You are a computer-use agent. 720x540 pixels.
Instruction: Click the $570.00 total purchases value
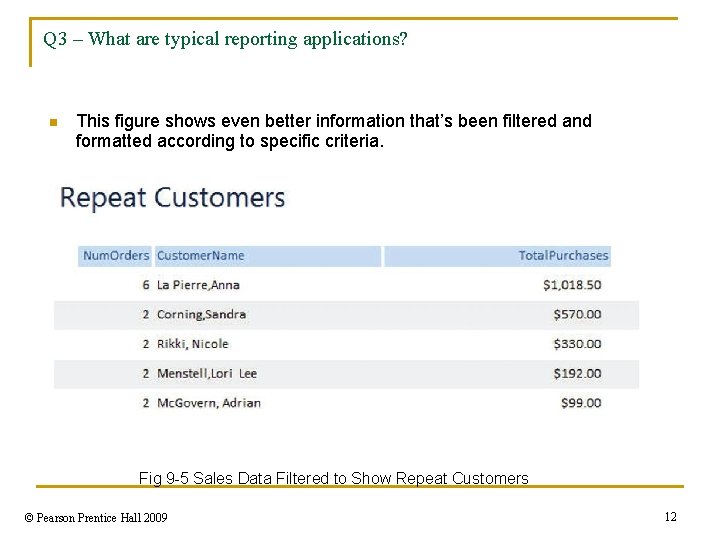pyautogui.click(x=577, y=314)
